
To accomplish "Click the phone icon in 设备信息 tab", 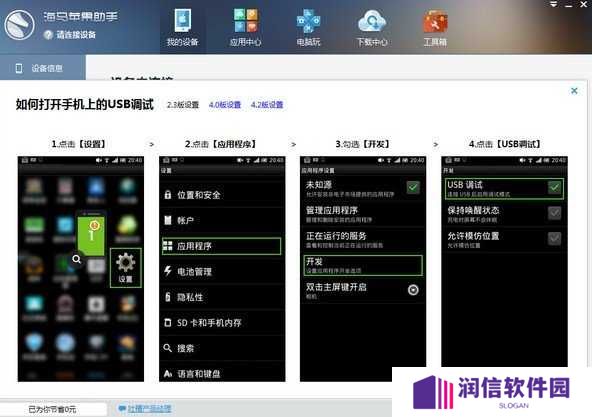I will click(x=18, y=68).
